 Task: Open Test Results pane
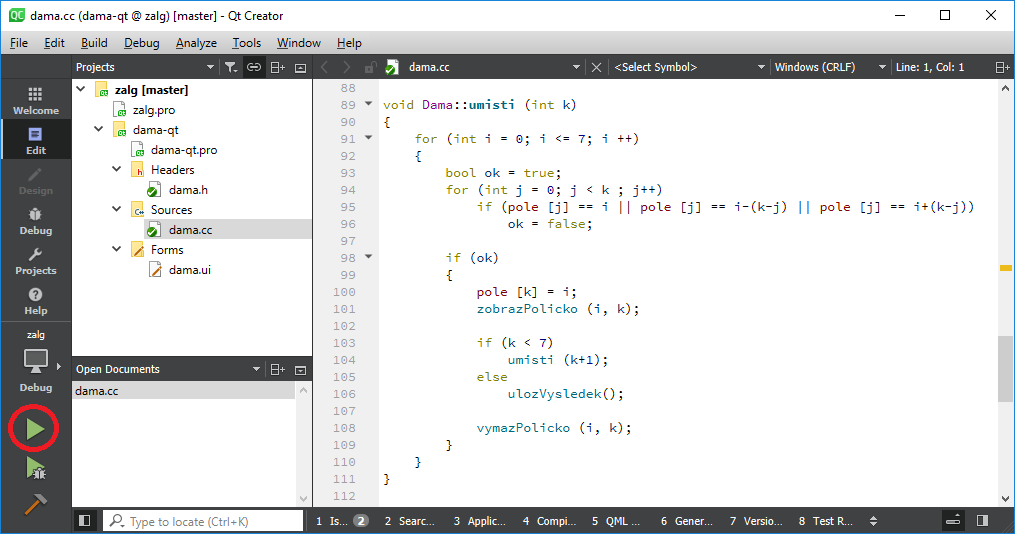(x=825, y=520)
